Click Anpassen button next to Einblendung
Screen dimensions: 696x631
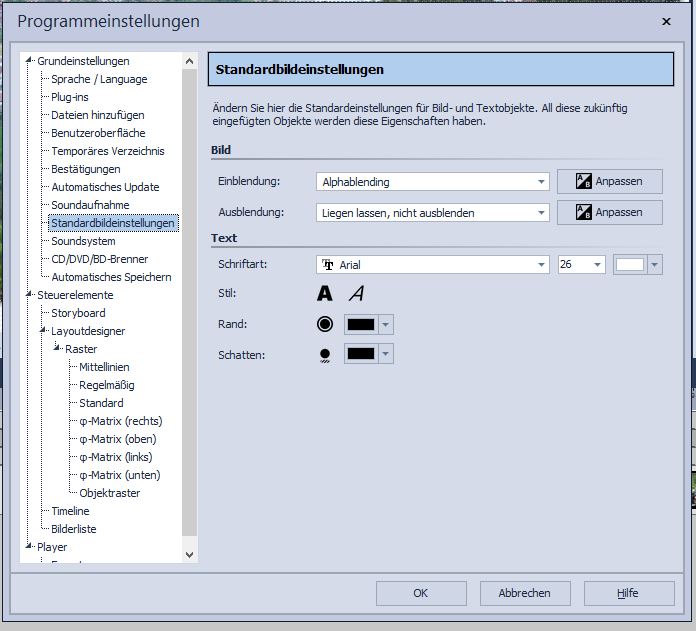[x=609, y=181]
